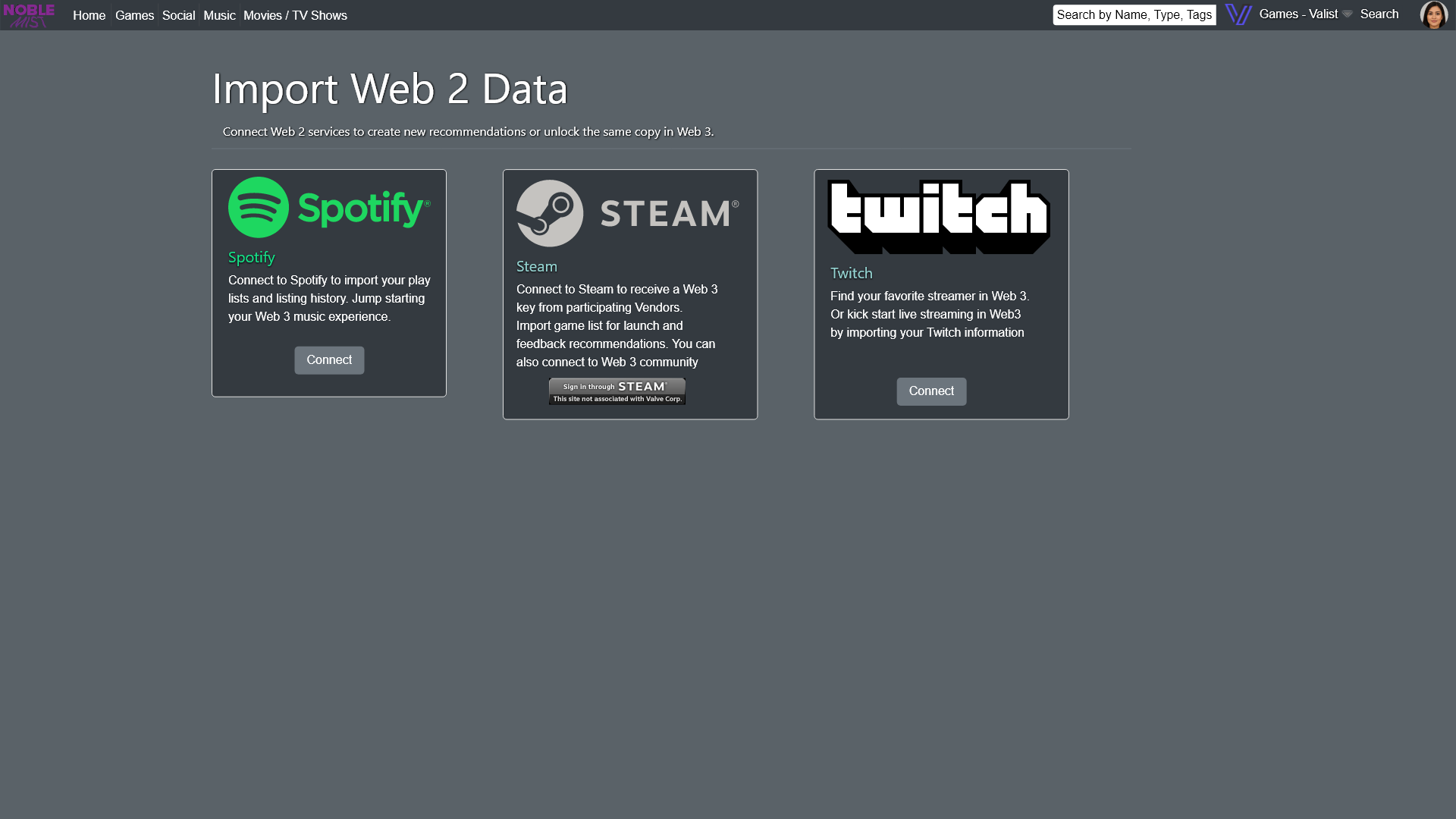Click the Steam card title text
The image size is (1456, 819).
coord(537,266)
